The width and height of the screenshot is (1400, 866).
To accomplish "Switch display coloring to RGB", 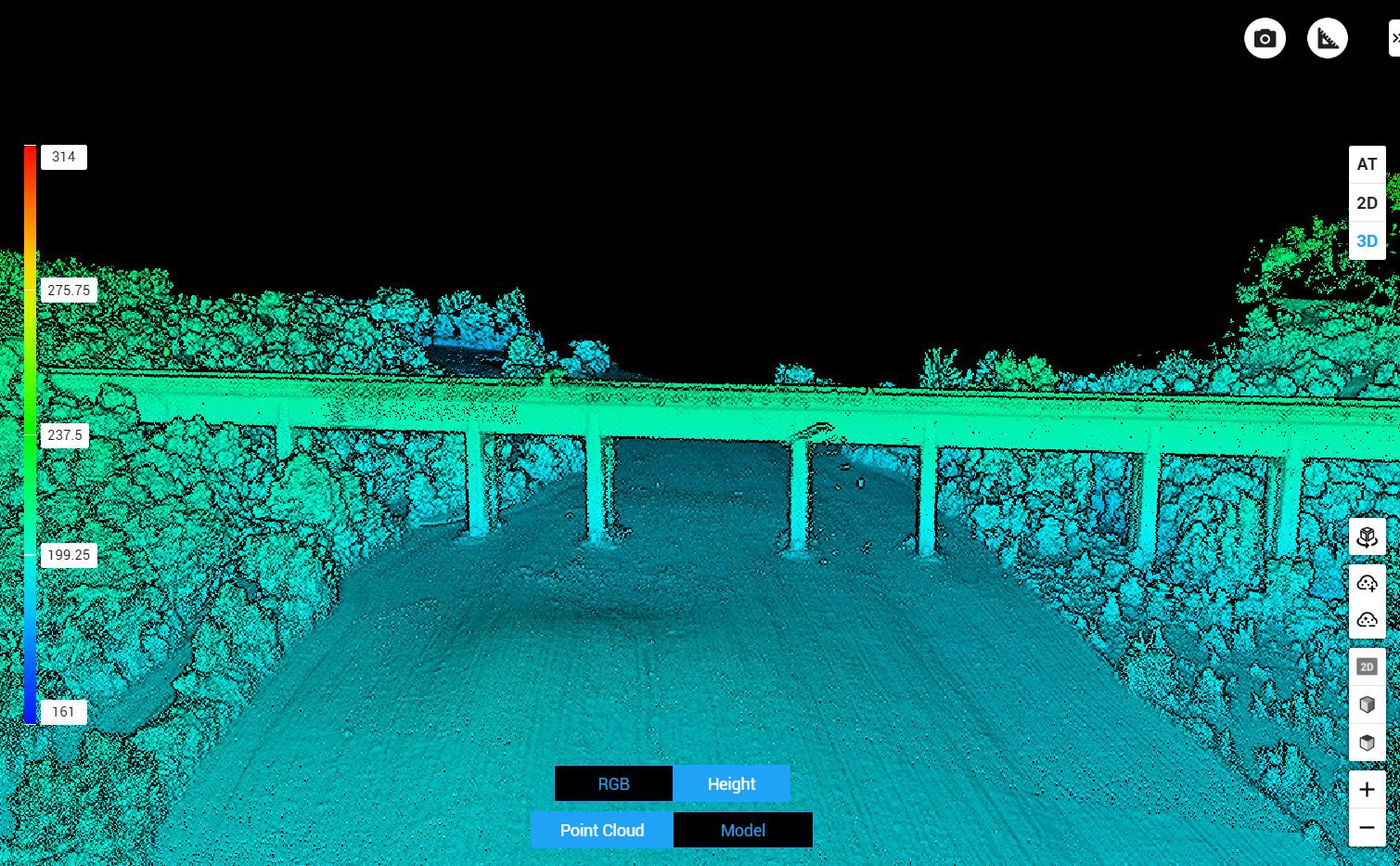I will coord(613,783).
